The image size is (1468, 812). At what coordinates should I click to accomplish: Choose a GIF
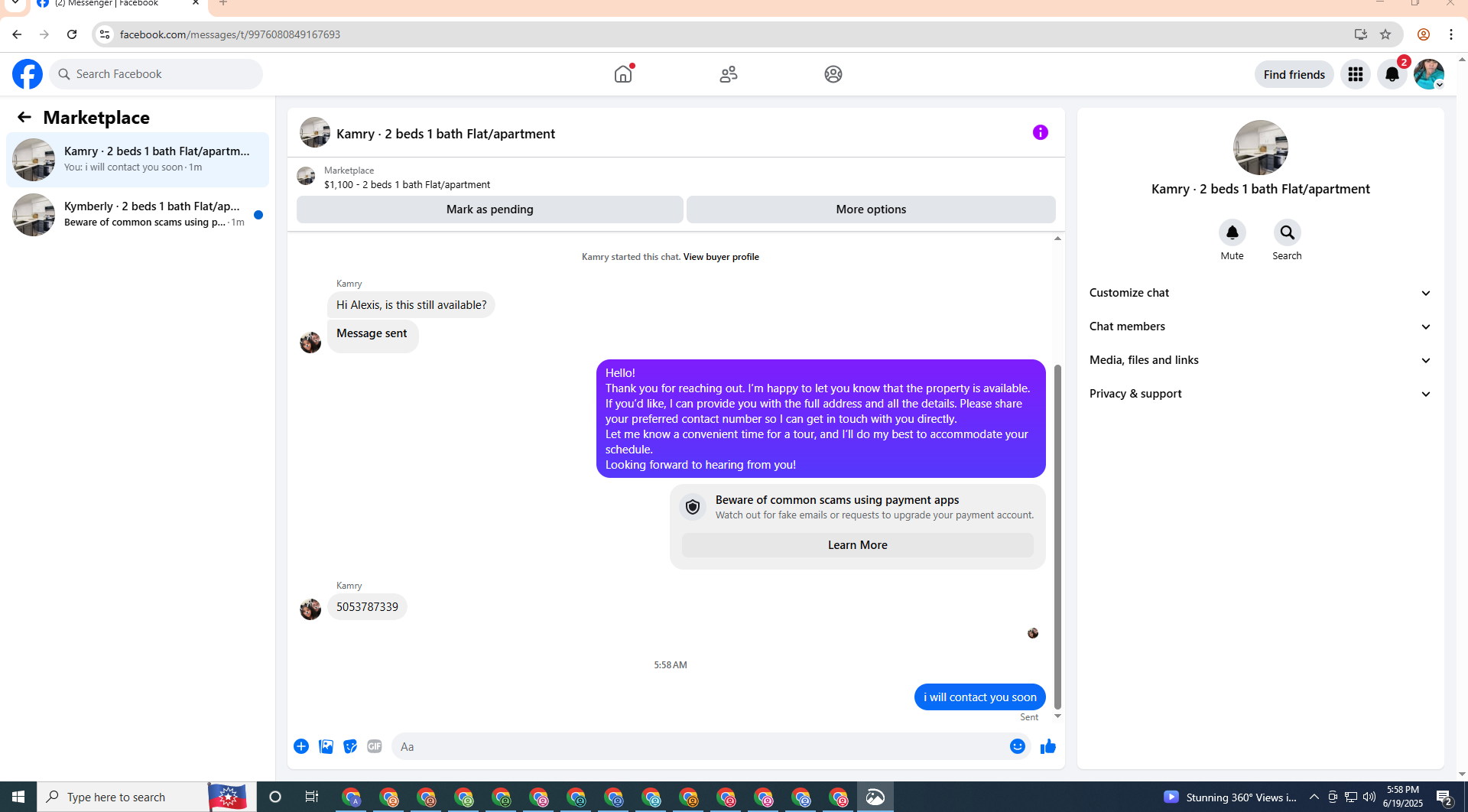(x=375, y=746)
